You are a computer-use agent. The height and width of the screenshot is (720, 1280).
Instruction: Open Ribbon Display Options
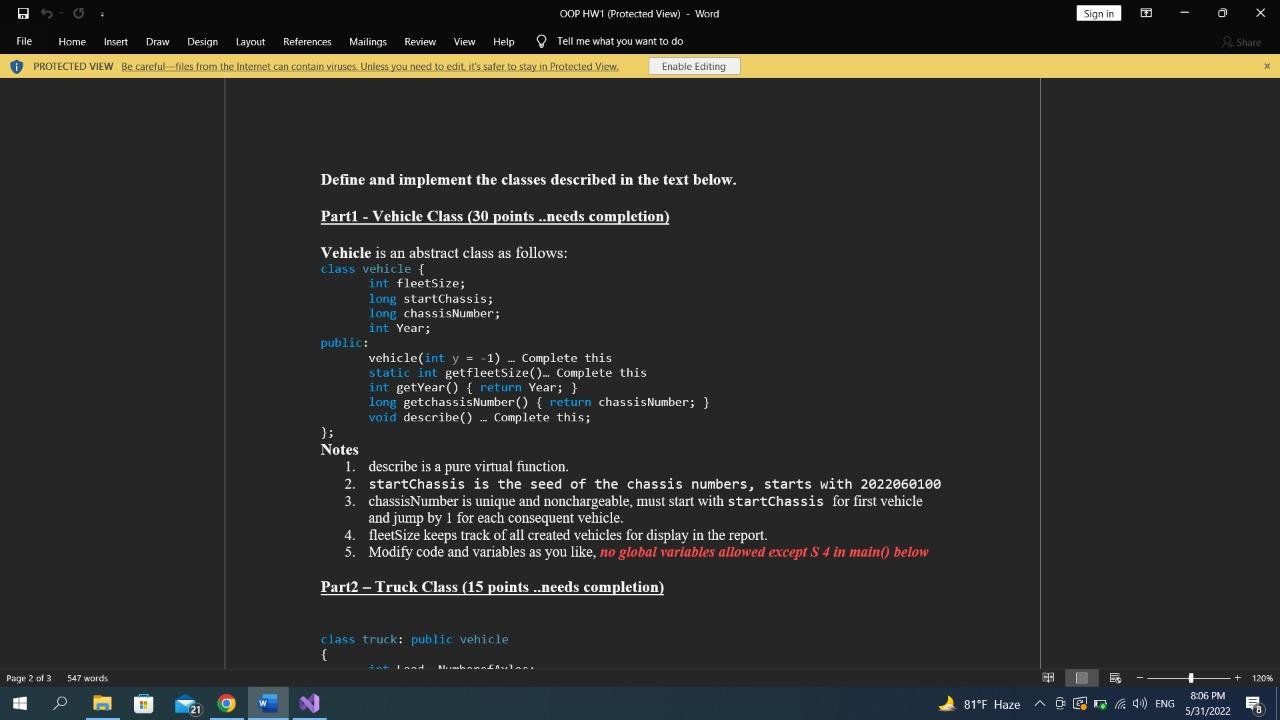[1146, 13]
